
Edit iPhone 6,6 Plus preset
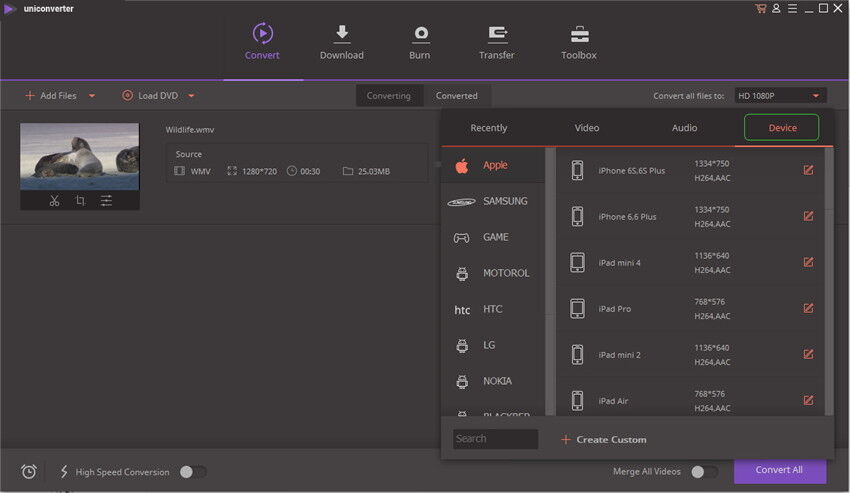point(808,216)
